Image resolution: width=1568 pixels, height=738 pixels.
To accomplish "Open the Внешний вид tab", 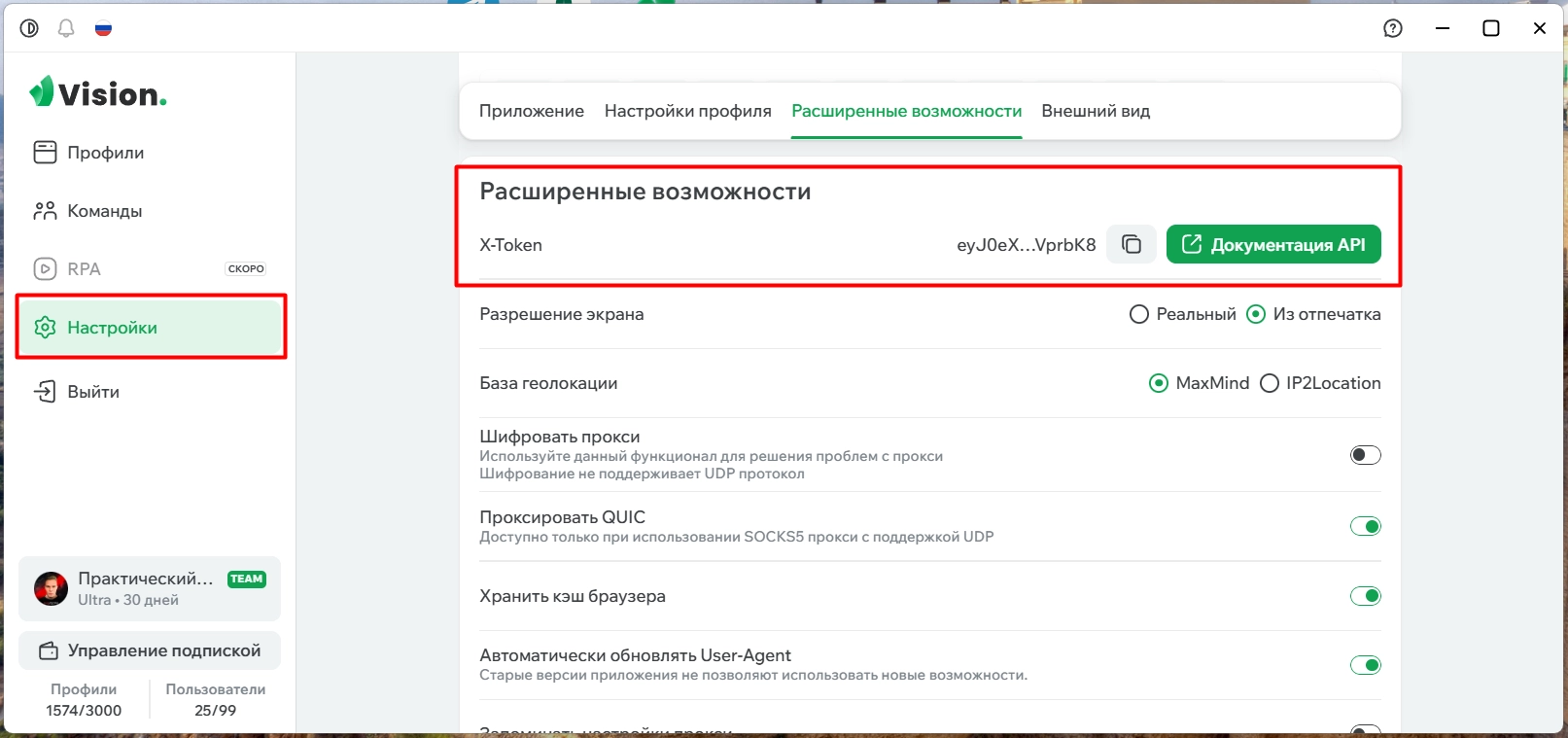I will [x=1096, y=111].
